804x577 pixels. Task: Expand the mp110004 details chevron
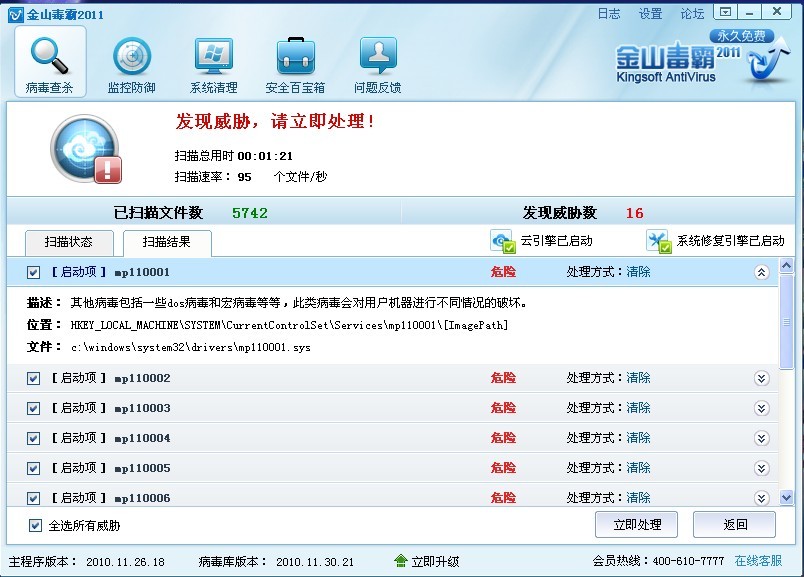point(761,439)
